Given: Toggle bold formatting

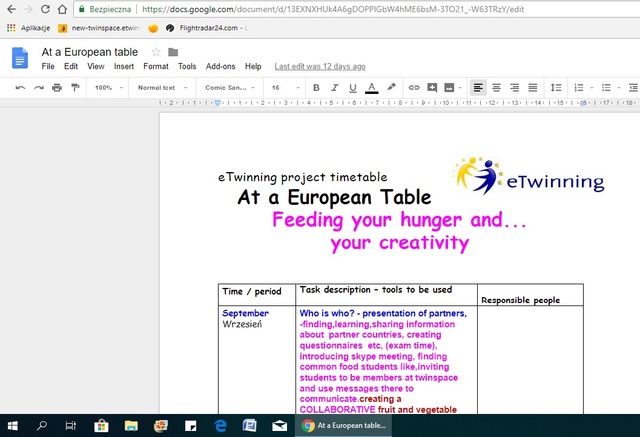Looking at the screenshot, I should pyautogui.click(x=316, y=88).
